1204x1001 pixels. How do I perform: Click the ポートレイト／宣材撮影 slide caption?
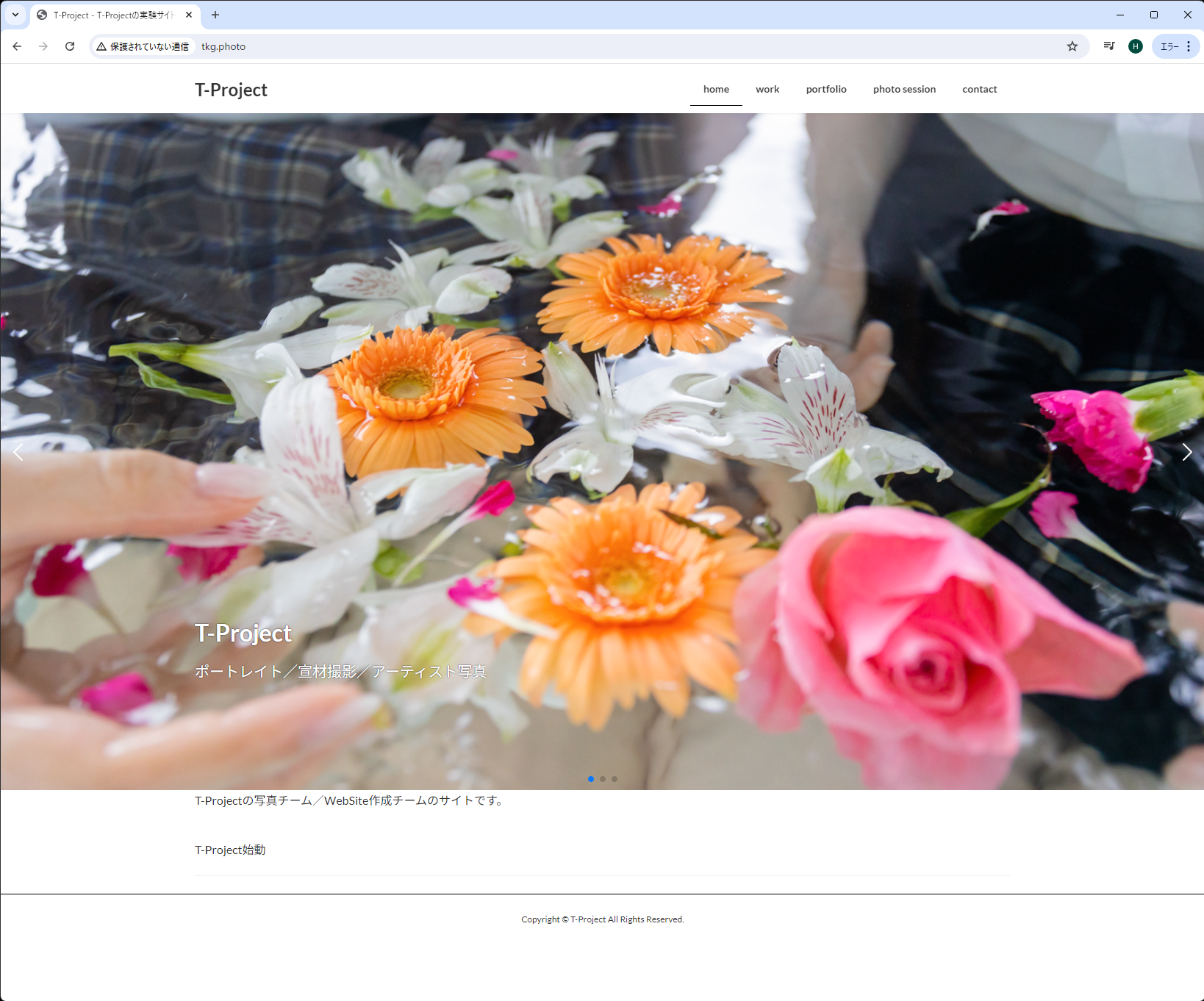pos(340,671)
